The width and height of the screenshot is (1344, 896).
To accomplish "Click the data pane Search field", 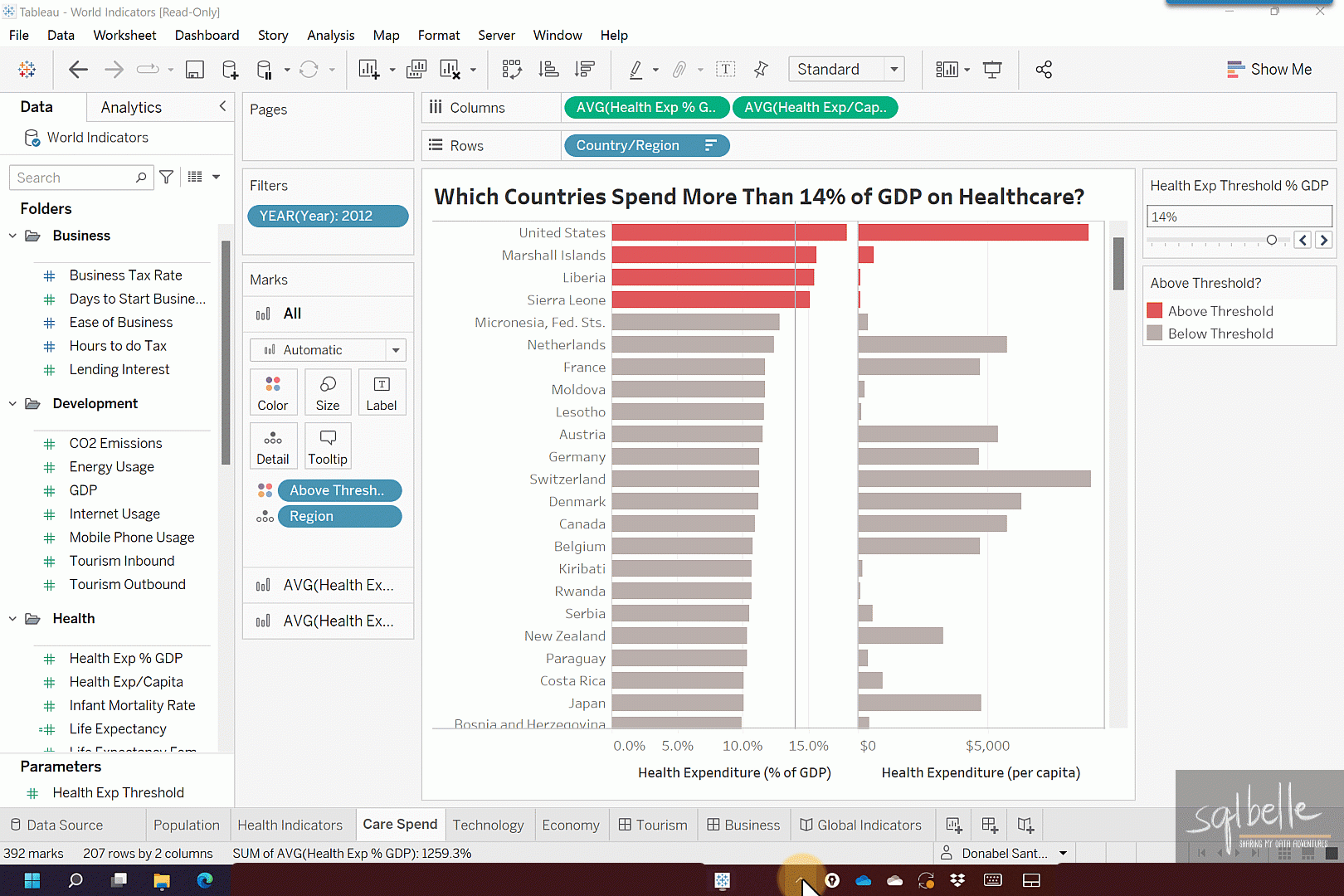I will point(75,178).
